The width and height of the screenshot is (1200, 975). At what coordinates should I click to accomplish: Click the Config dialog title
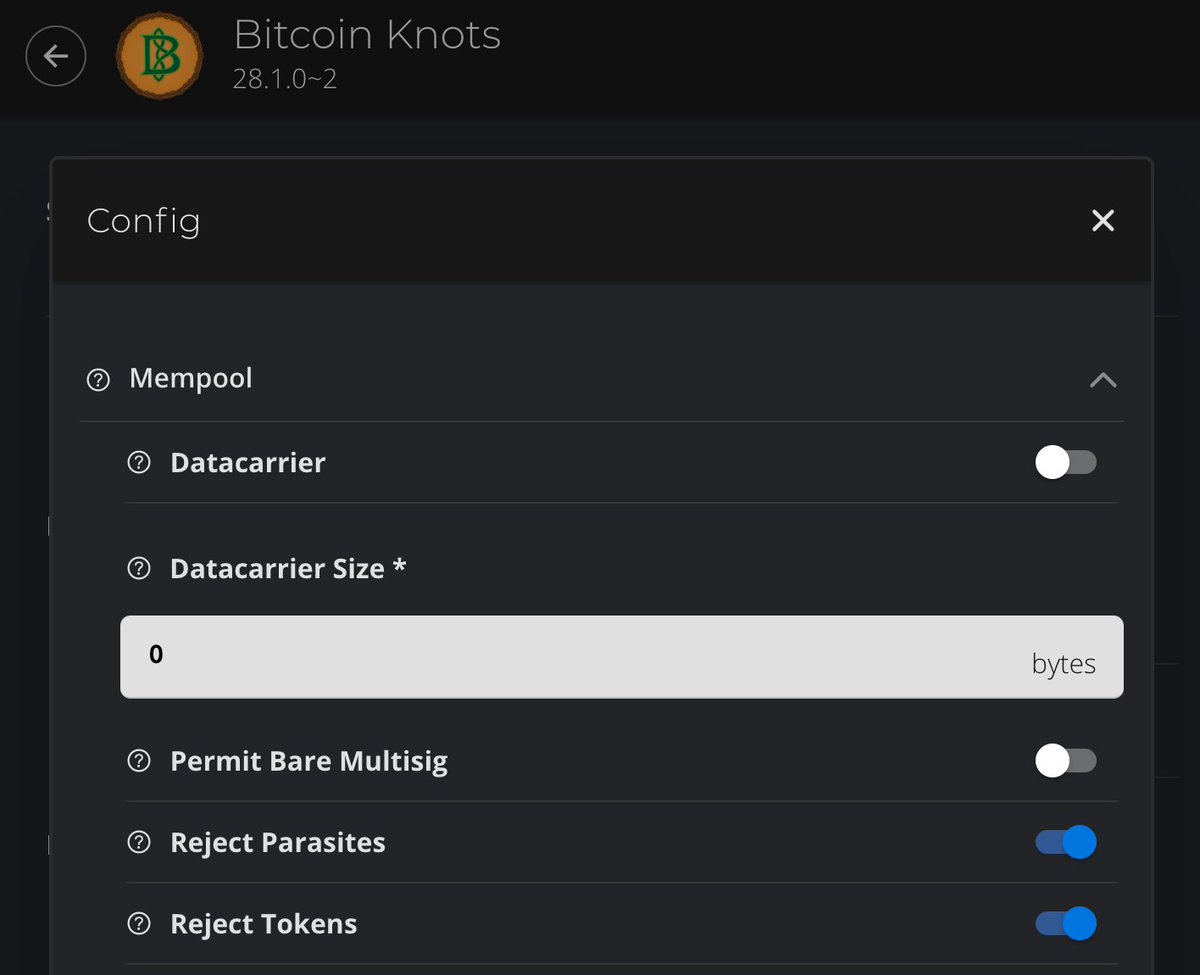tap(144, 221)
